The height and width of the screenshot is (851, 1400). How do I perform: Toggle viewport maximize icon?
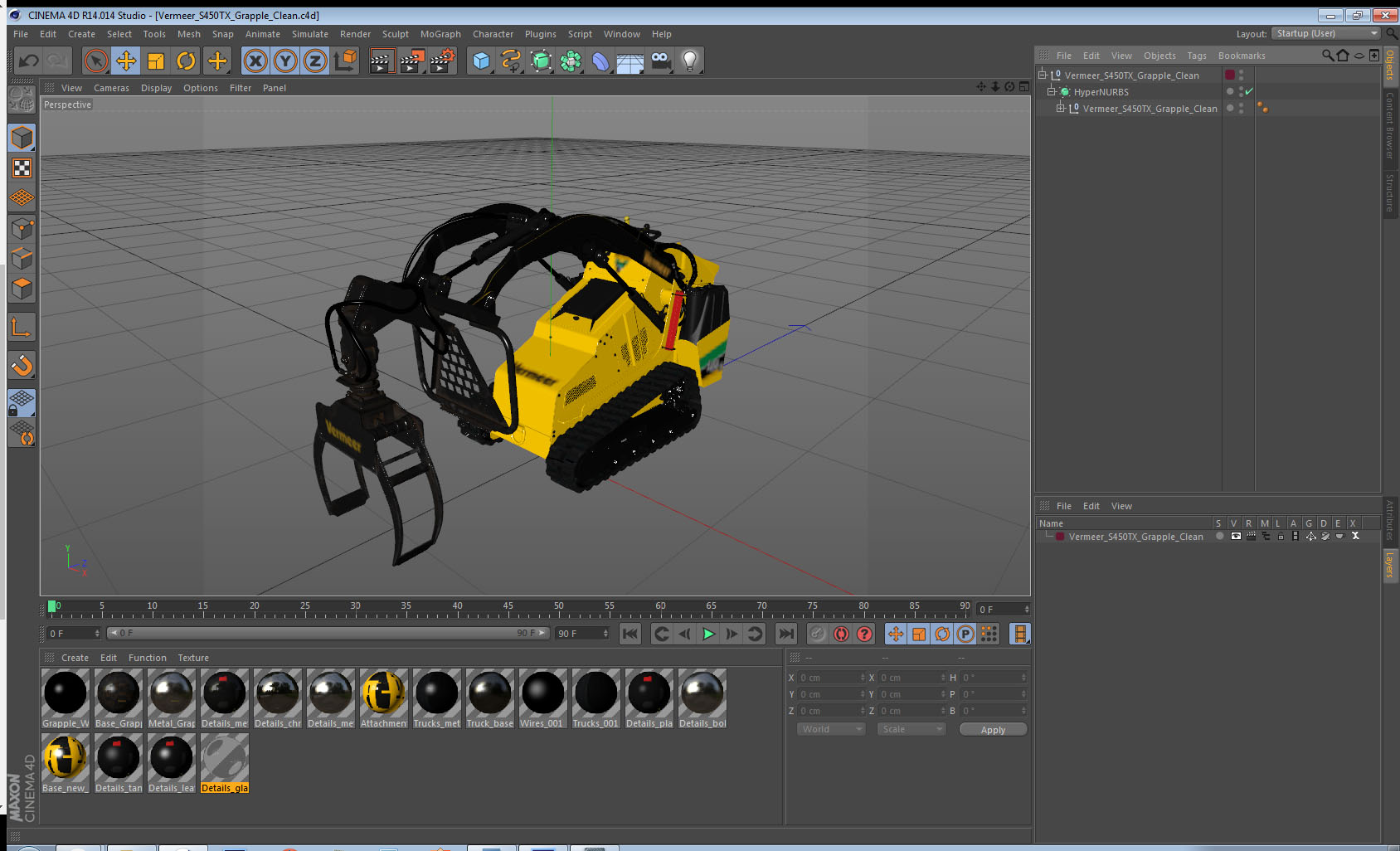1024,86
